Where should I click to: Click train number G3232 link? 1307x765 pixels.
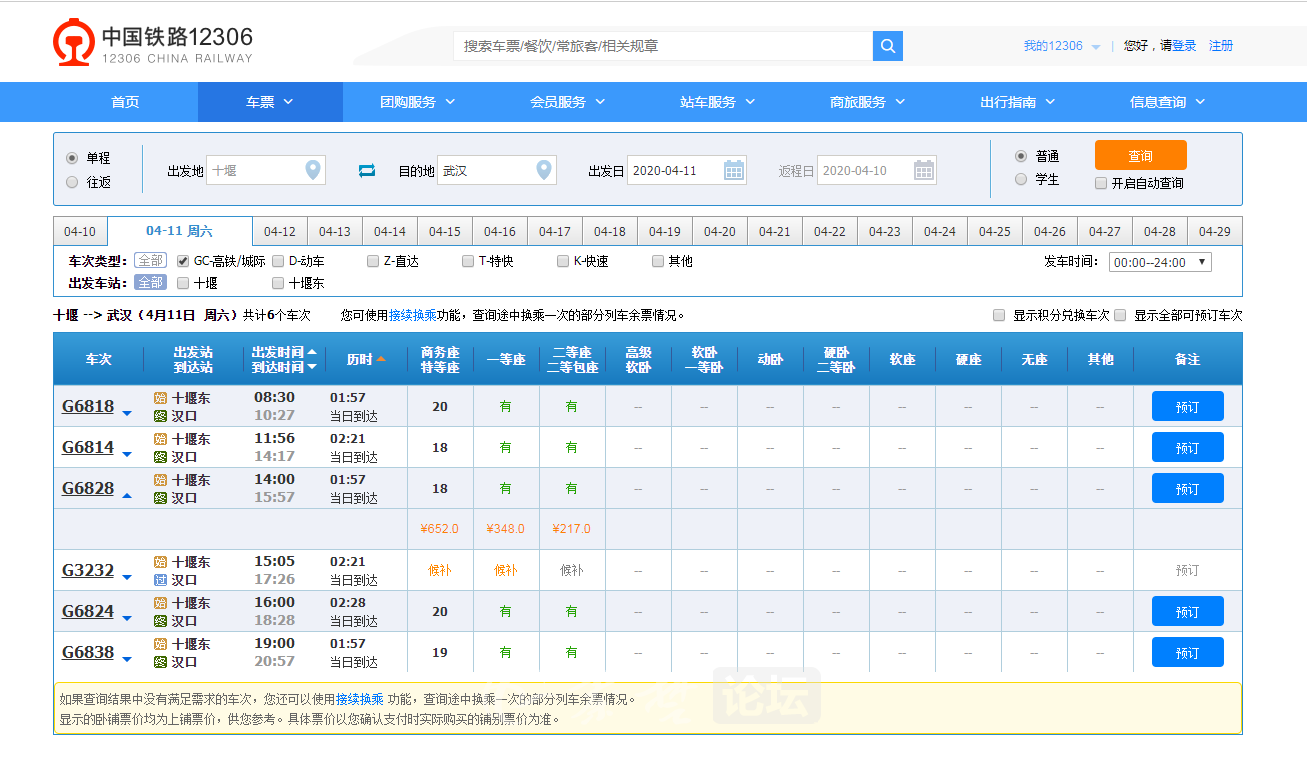pos(88,570)
